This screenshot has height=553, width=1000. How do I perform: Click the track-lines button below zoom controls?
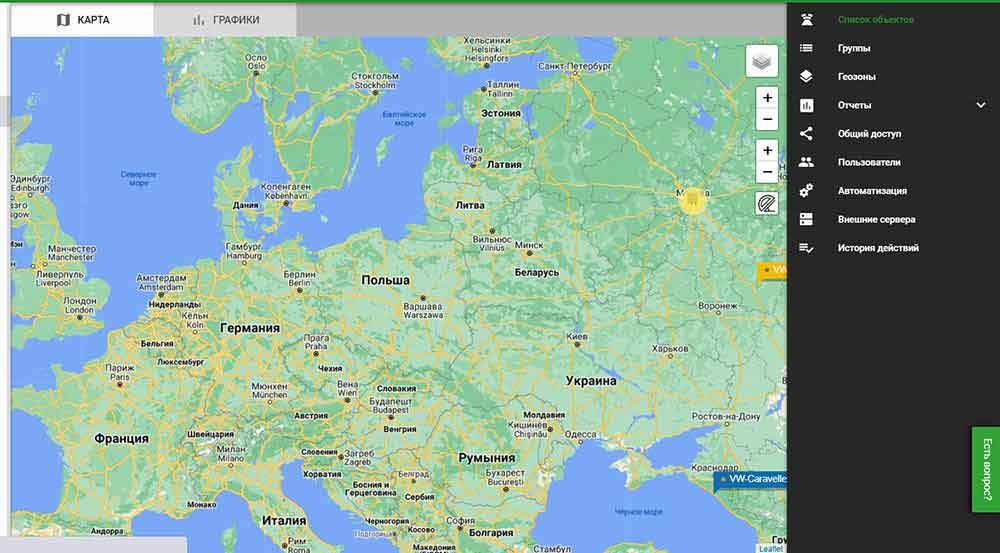click(x=767, y=204)
